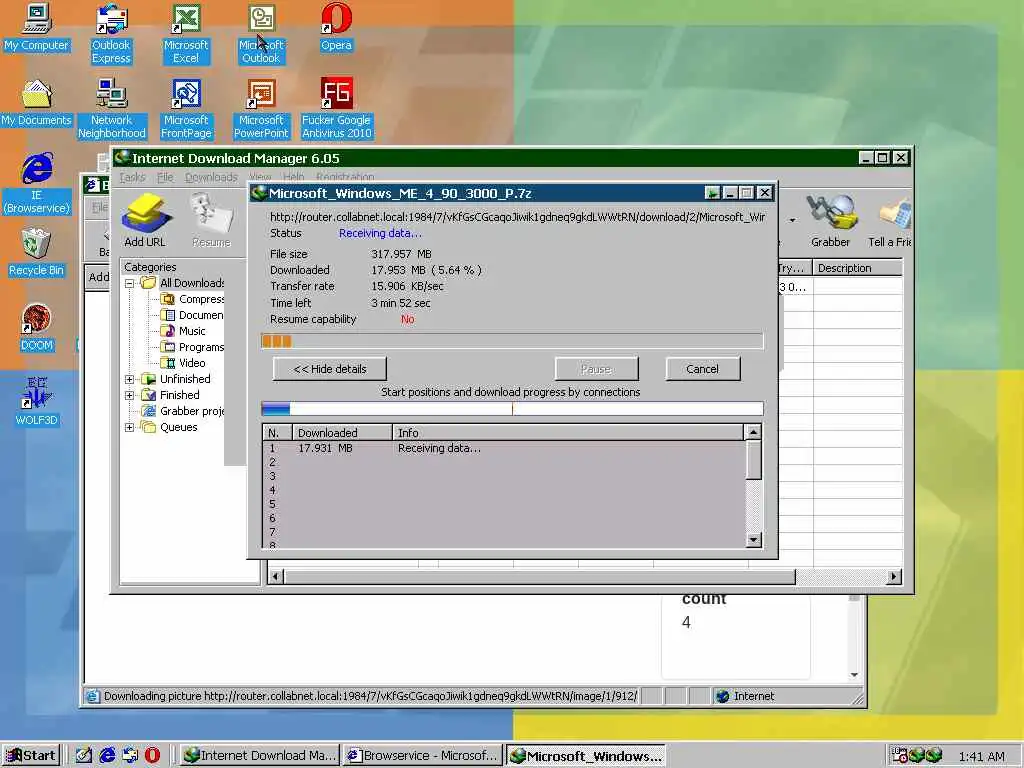
Task: Open Outlook Express desktop shortcut
Action: coord(111,34)
